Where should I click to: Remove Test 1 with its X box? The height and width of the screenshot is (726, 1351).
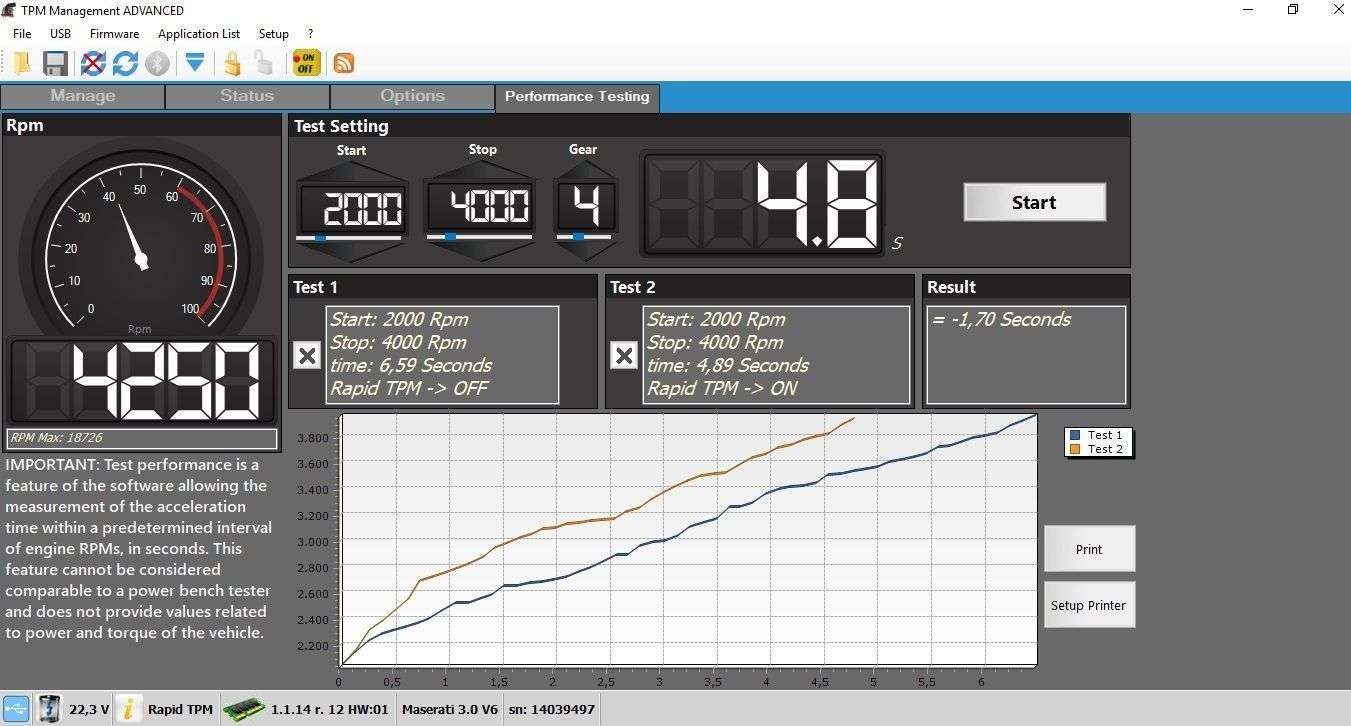(307, 355)
